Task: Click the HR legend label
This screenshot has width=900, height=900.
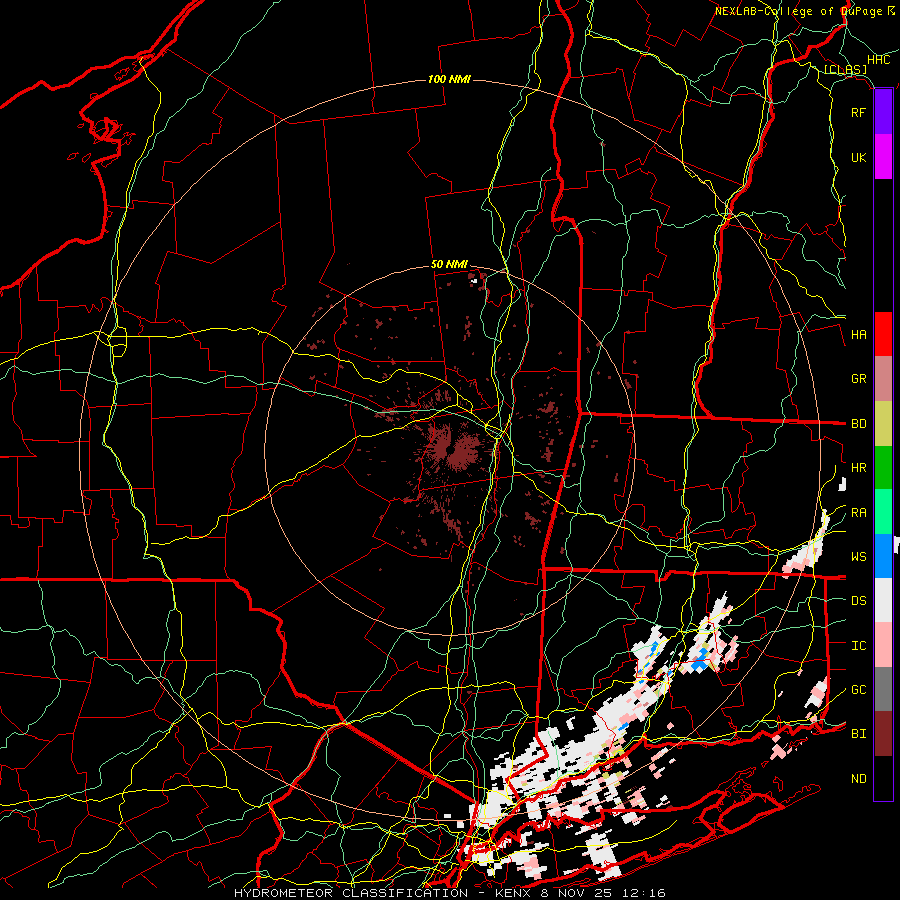Action: (858, 468)
